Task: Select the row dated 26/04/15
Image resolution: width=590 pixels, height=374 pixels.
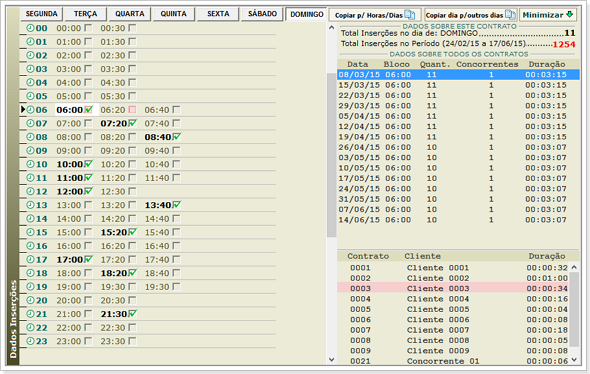Action: (x=458, y=147)
